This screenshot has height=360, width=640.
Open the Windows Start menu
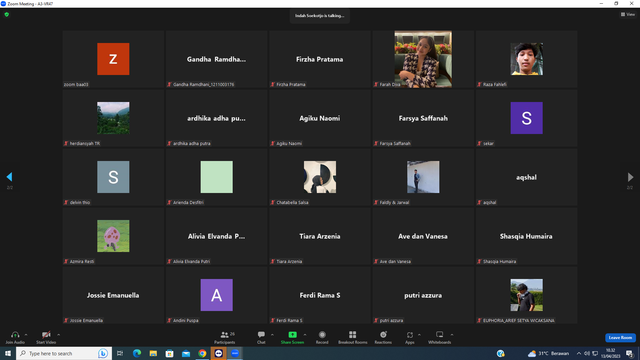pyautogui.click(x=8, y=353)
